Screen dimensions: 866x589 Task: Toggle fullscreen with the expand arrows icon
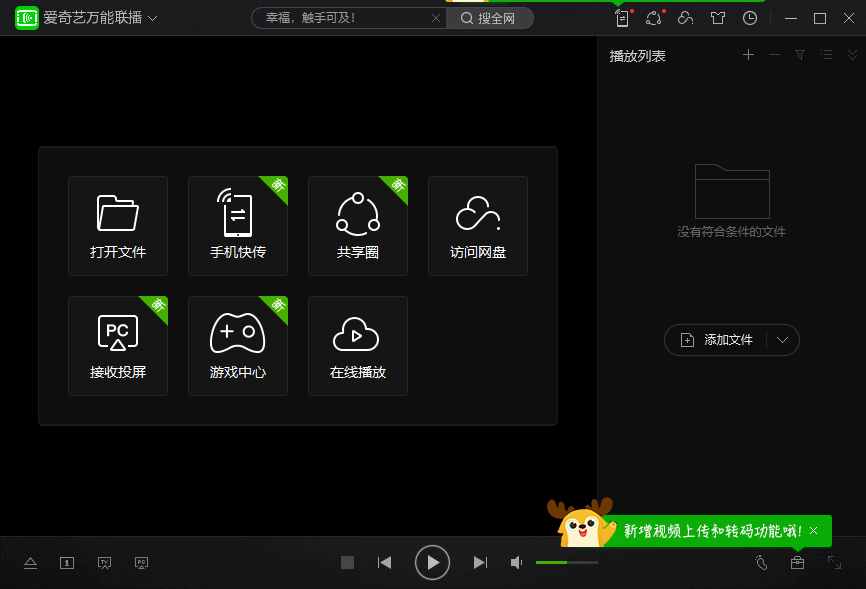click(834, 562)
